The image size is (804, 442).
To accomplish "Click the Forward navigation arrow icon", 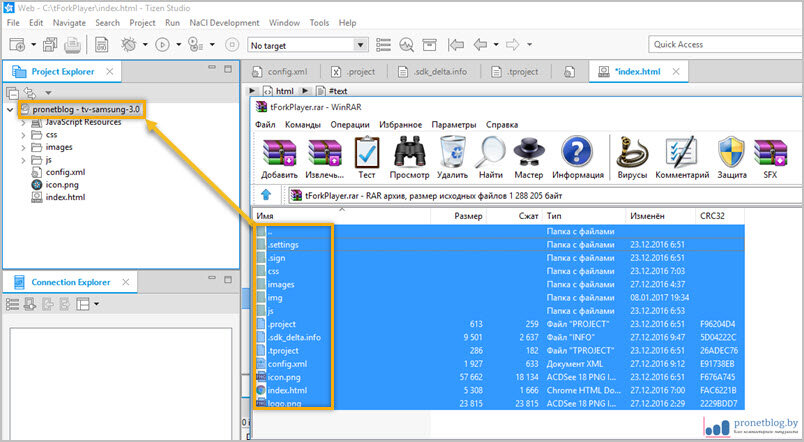I will [x=512, y=45].
